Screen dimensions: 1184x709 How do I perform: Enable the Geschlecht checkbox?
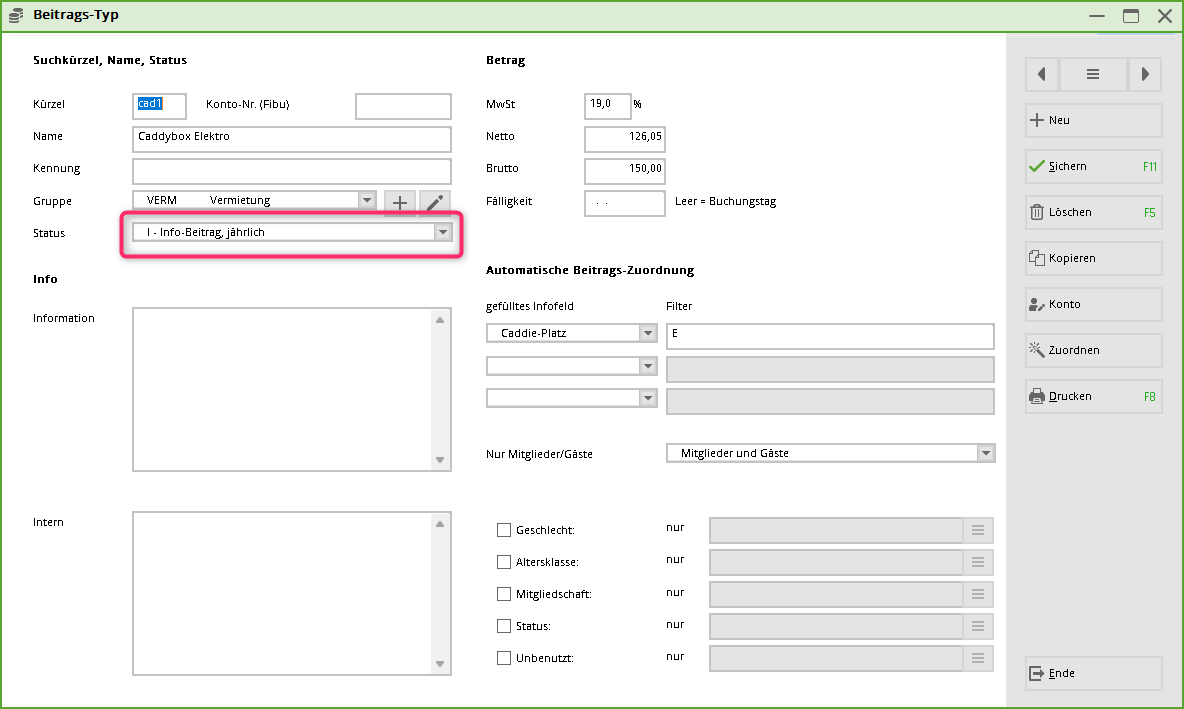coord(504,530)
